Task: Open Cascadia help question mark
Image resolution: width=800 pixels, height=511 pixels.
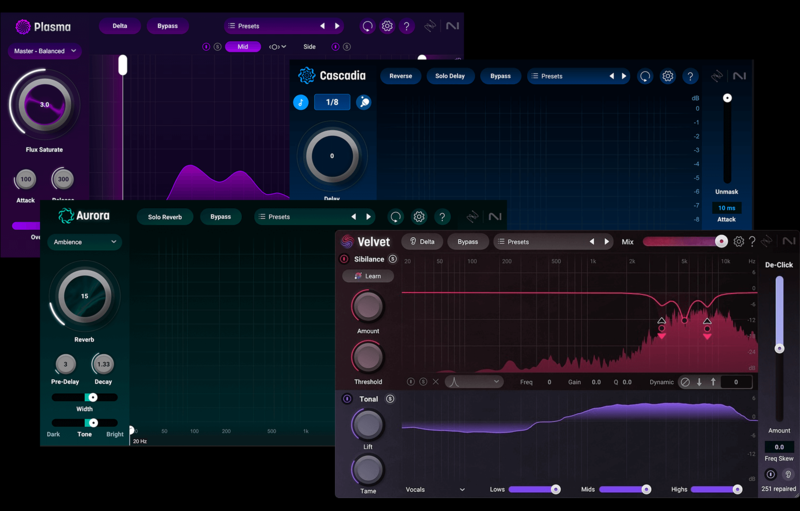Action: point(690,76)
